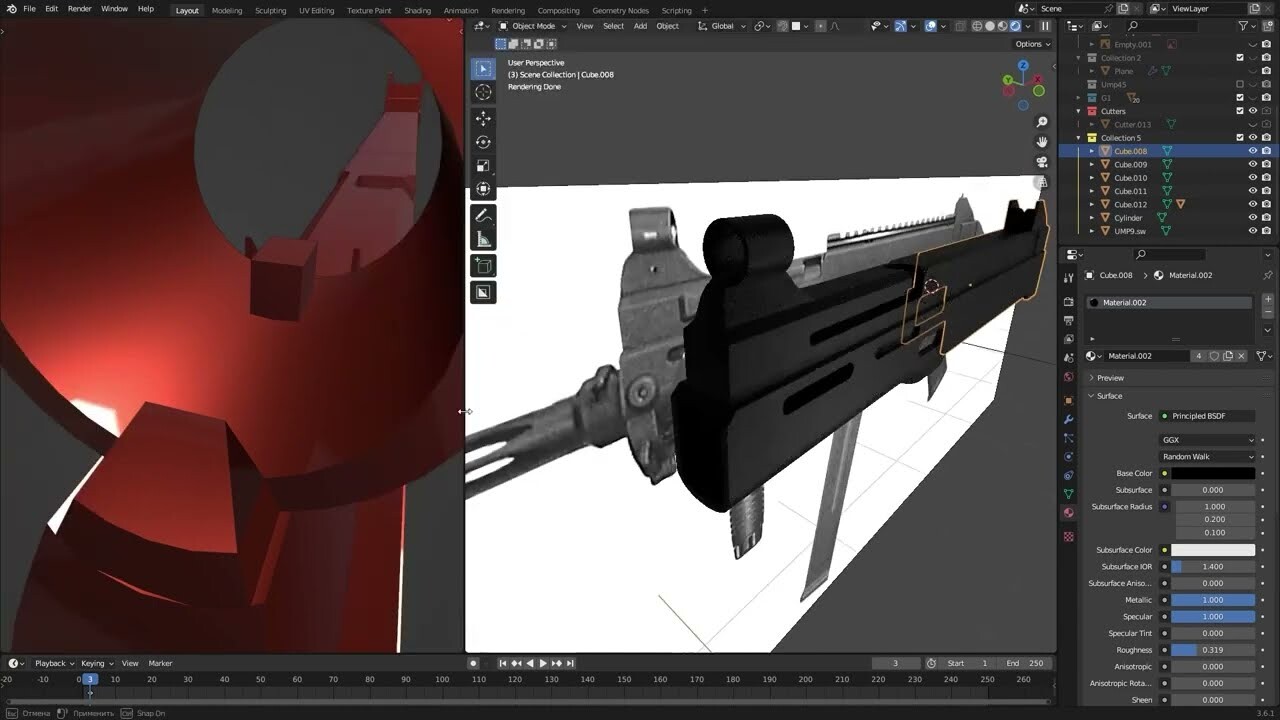This screenshot has width=1280, height=720.
Task: Select the Rotate tool
Action: tap(483, 142)
